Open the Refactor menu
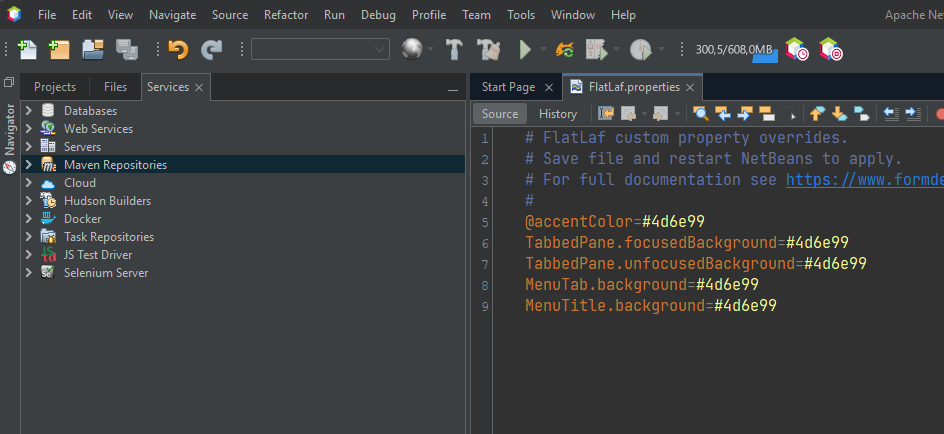The image size is (944, 434). point(286,15)
